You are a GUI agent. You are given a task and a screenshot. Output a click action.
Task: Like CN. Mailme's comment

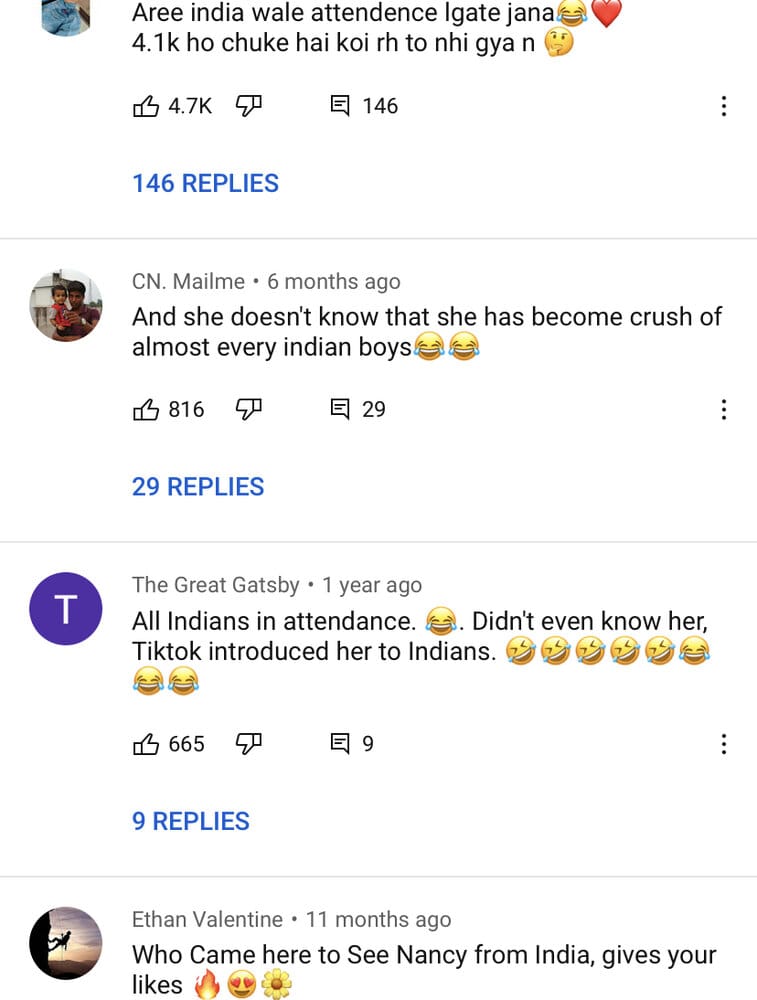coord(145,409)
